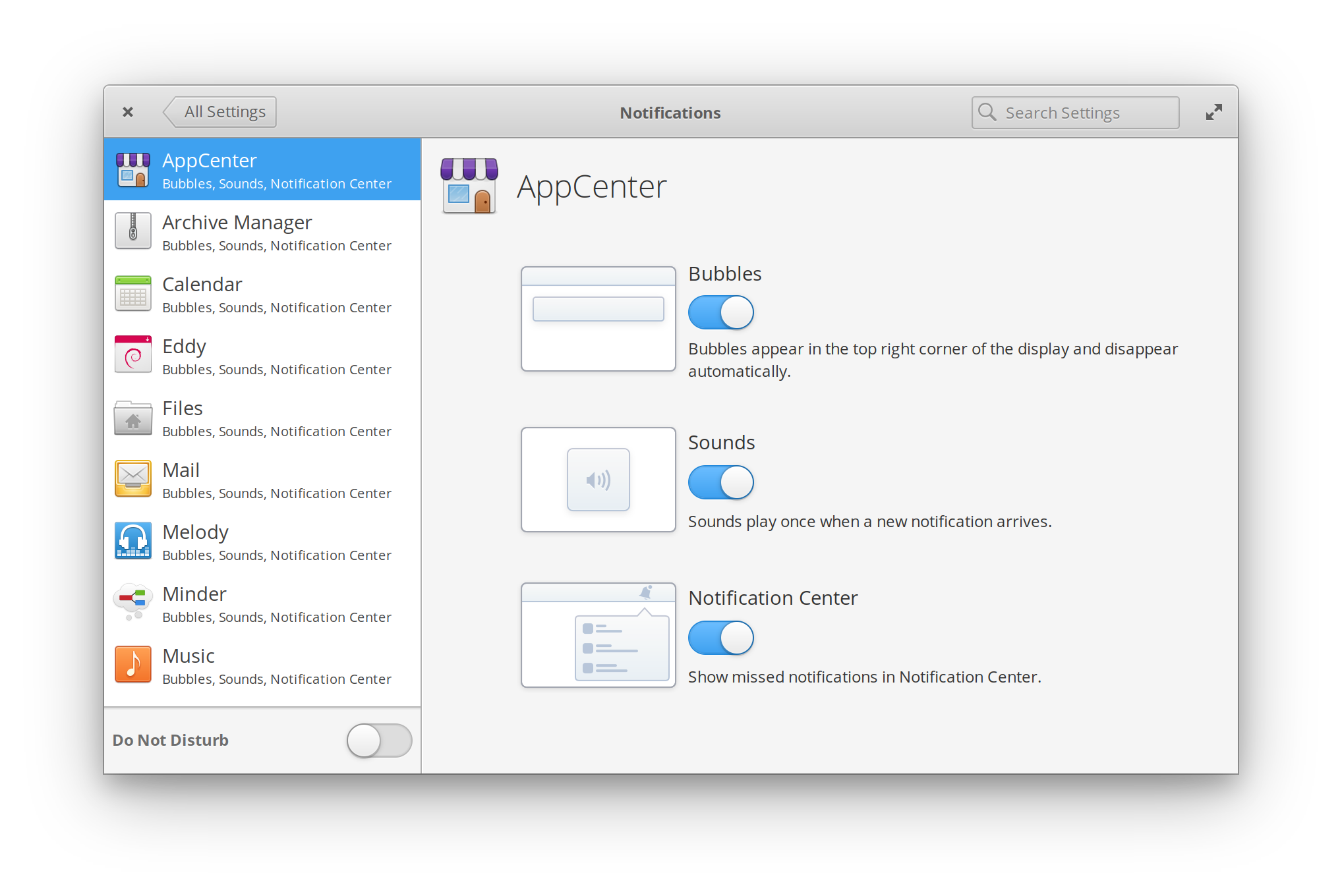Click the Archive Manager zipper icon
Screen dimensions: 1342x896
133,231
